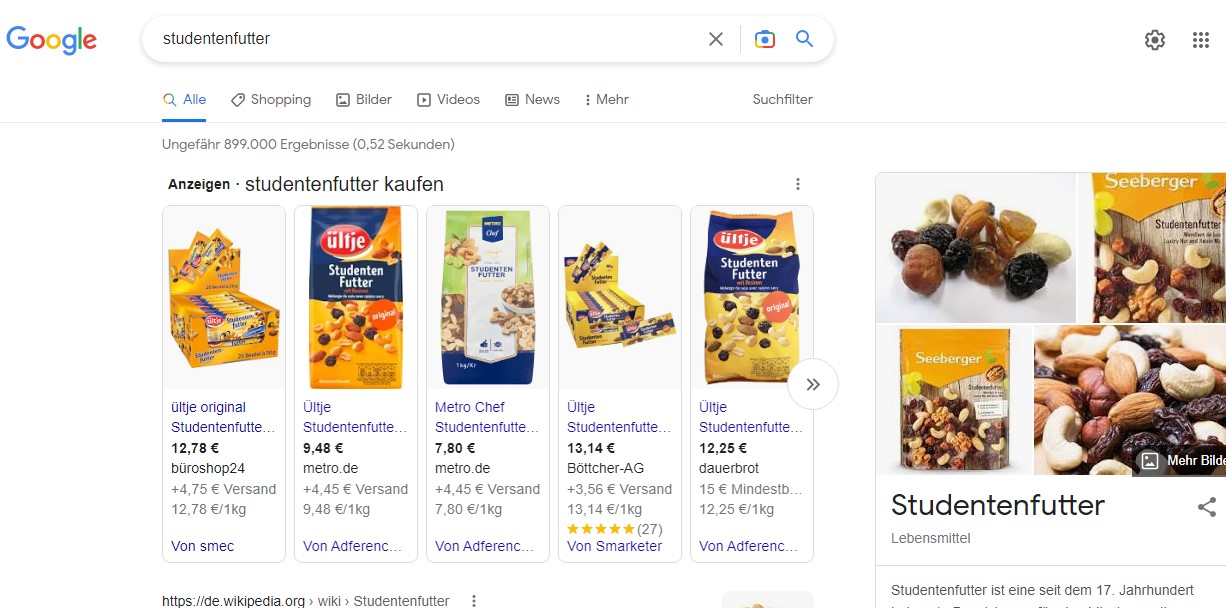Start a search by image
1226x608 pixels.
[x=765, y=39]
